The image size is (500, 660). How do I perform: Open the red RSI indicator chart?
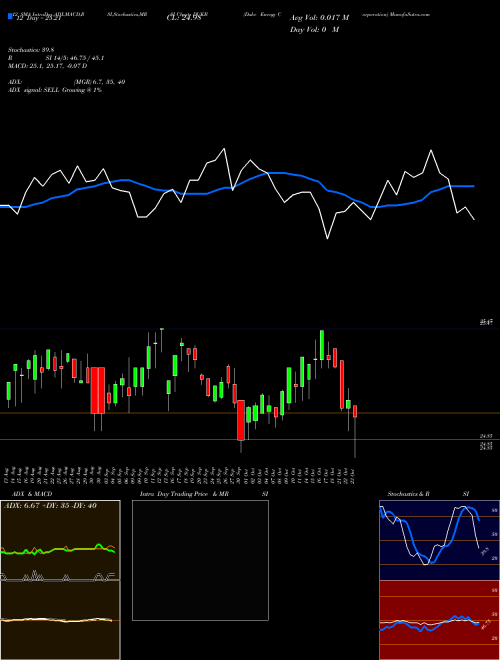pos(439,620)
